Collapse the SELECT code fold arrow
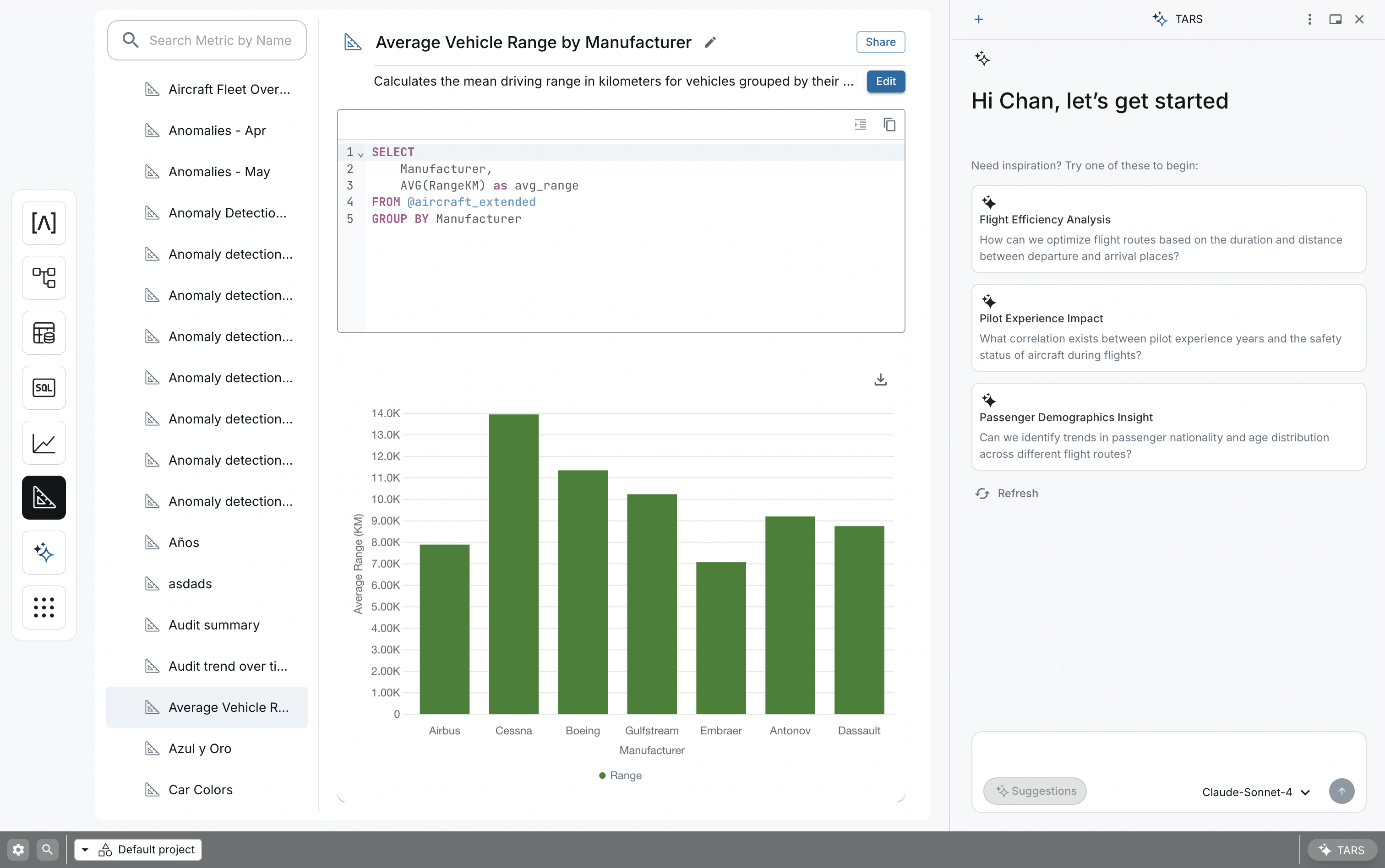The width and height of the screenshot is (1385, 868). tap(360, 154)
